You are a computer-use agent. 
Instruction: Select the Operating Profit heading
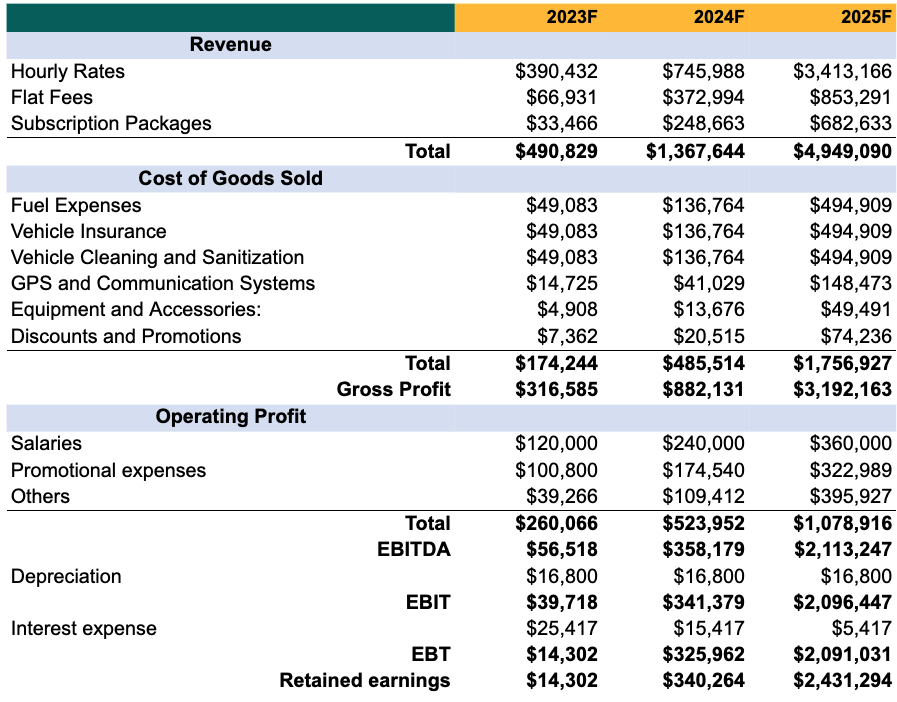click(231, 417)
